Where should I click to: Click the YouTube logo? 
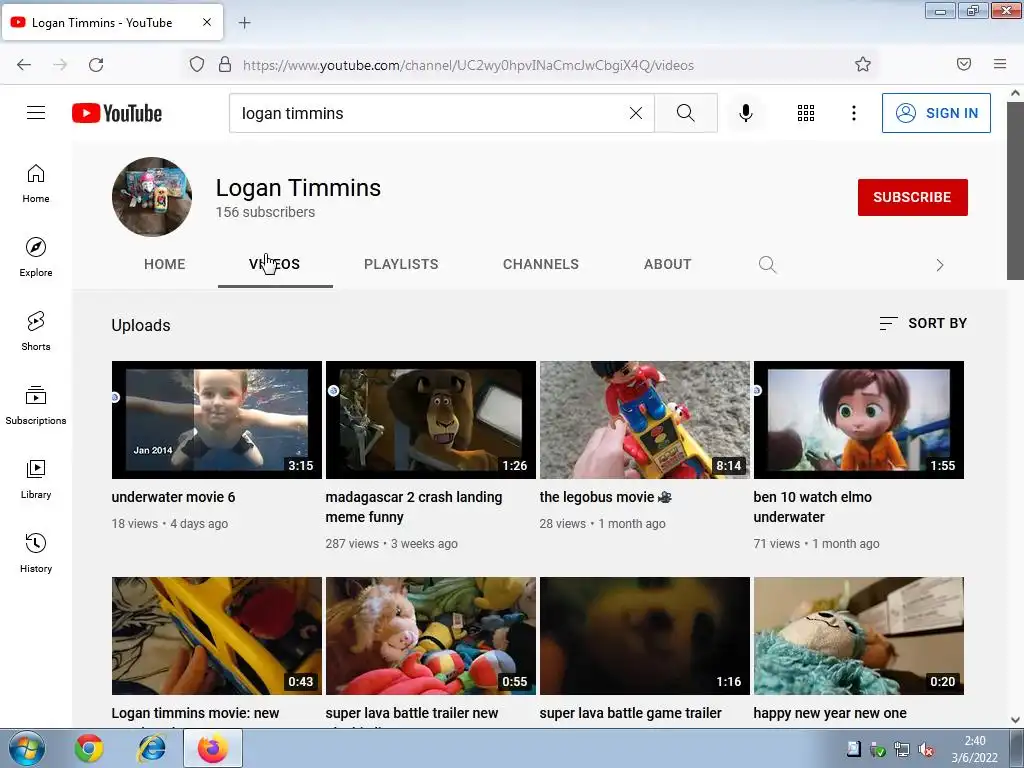pos(117,113)
